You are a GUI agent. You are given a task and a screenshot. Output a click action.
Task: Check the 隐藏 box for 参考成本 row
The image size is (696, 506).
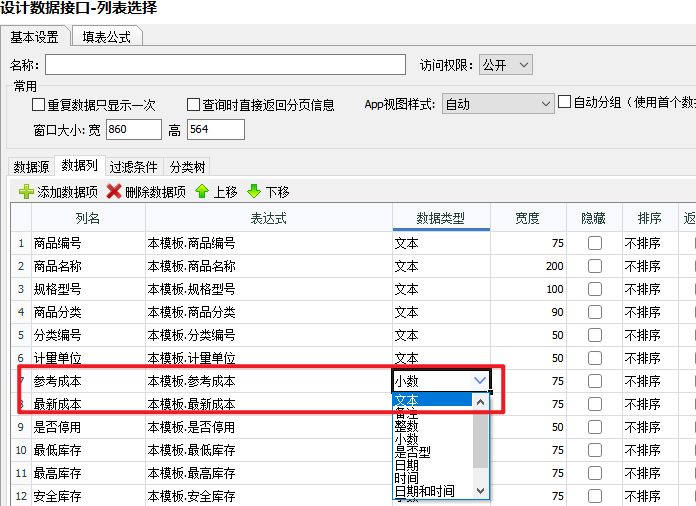(x=595, y=381)
